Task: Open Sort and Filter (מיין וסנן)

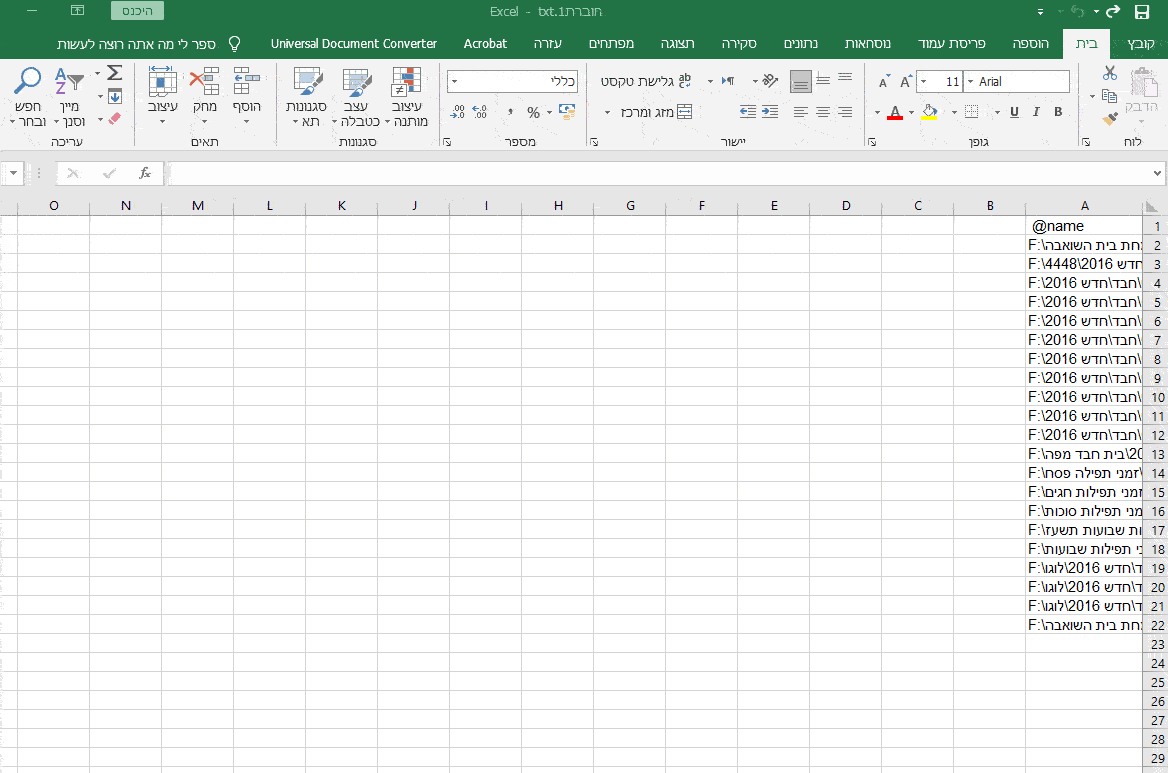Action: (69, 97)
